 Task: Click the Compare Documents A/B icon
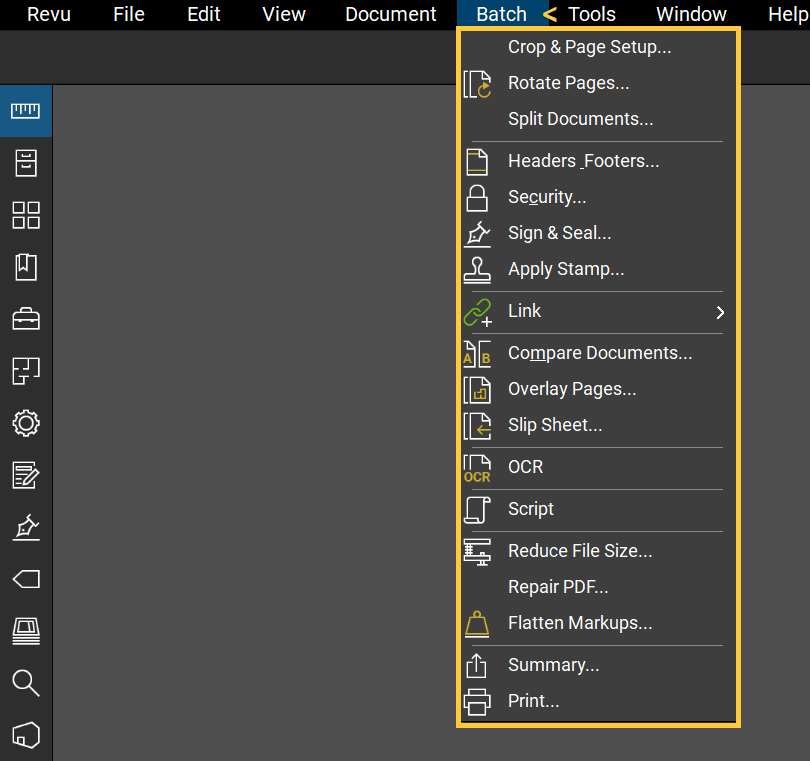477,354
